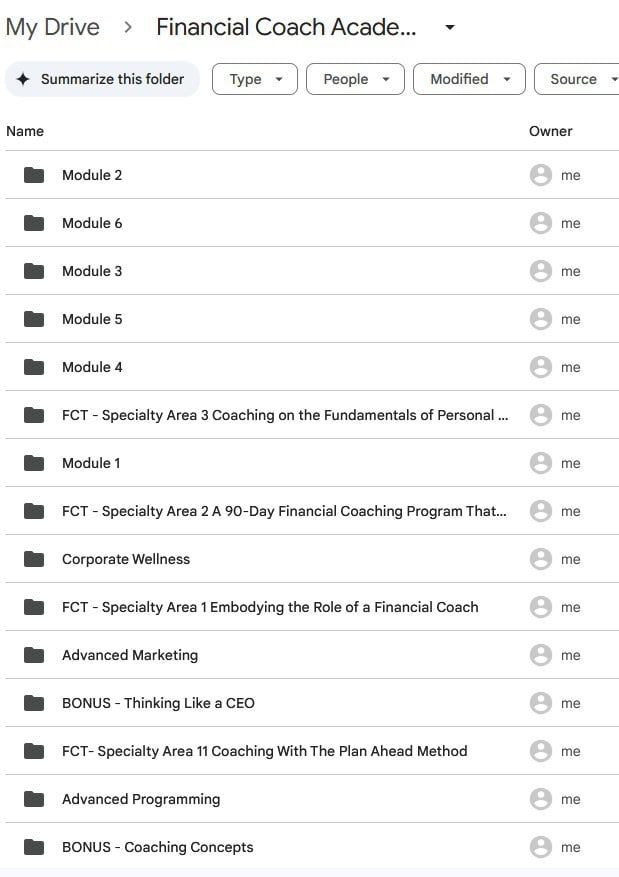Select FCT Specialty Area 1 folder
Screen dimensions: 619x877
[x=270, y=607]
